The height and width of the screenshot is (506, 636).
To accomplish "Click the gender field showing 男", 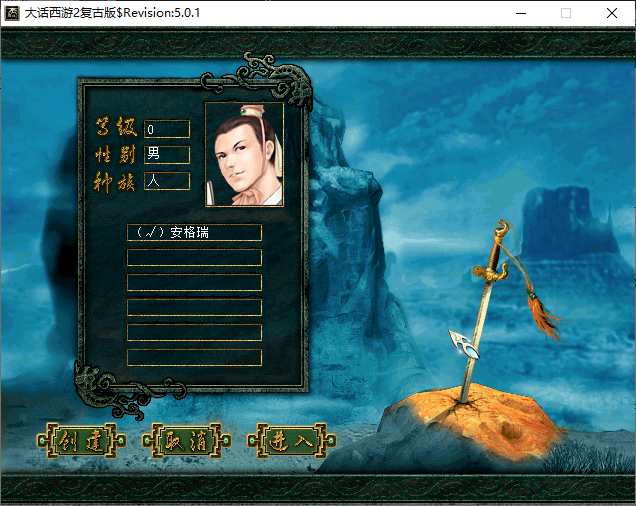I will point(166,154).
